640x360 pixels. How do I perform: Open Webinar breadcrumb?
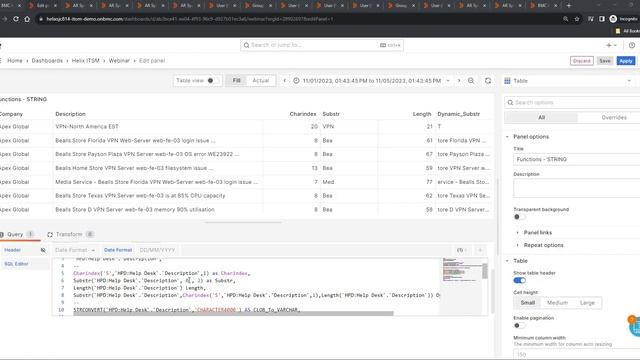click(x=119, y=61)
